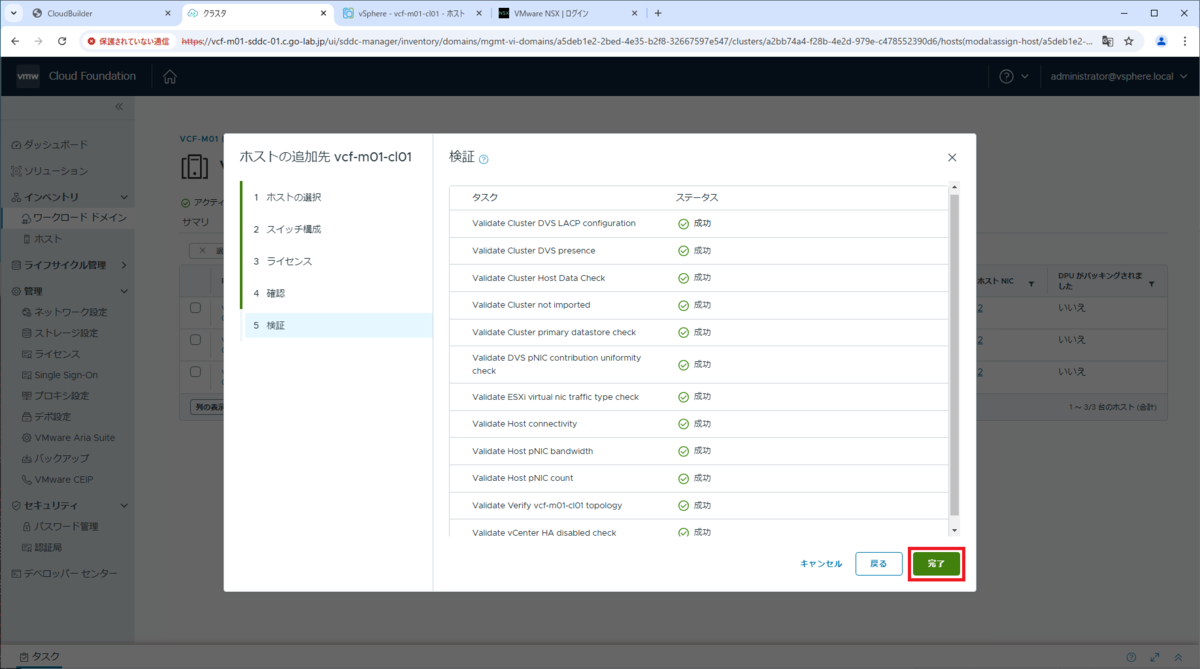Select wizard step 3 ライセンス

click(x=337, y=261)
